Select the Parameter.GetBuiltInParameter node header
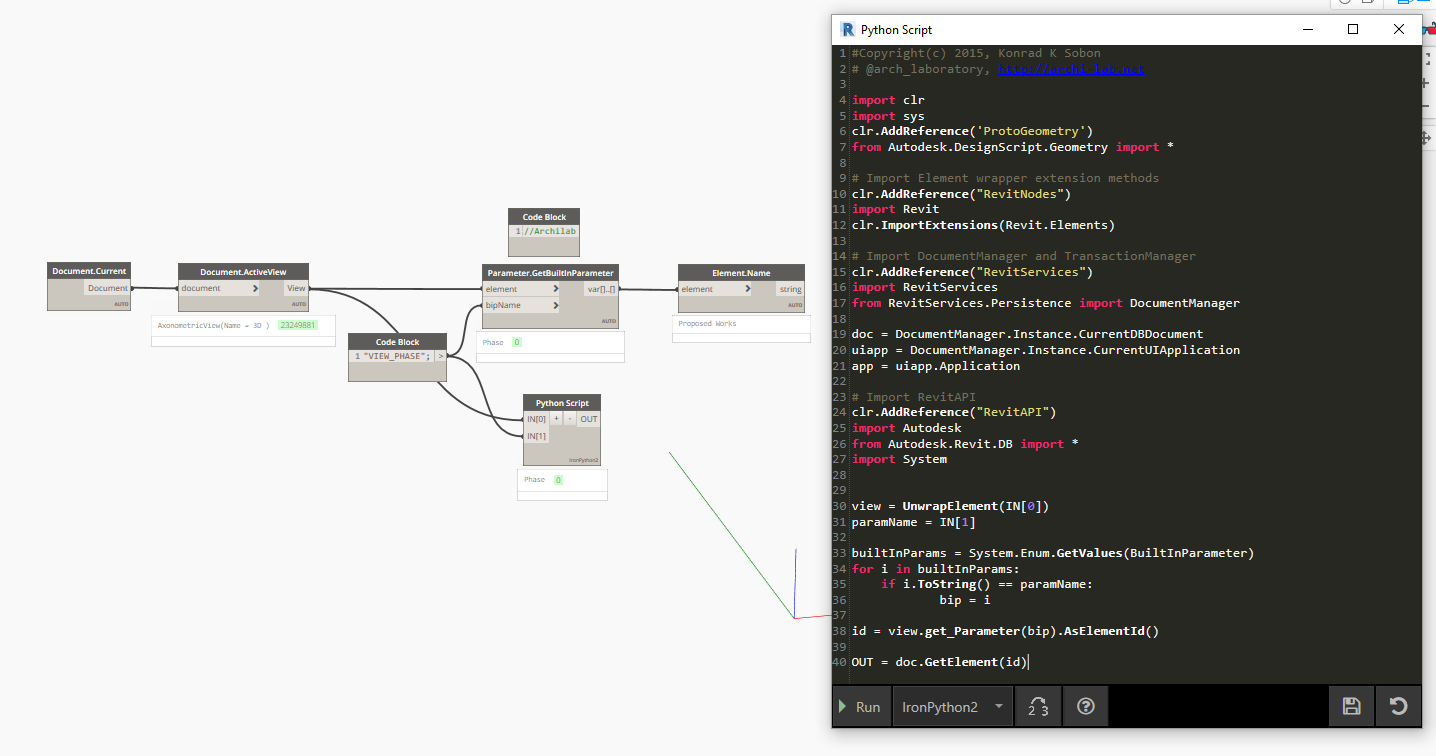 click(550, 272)
